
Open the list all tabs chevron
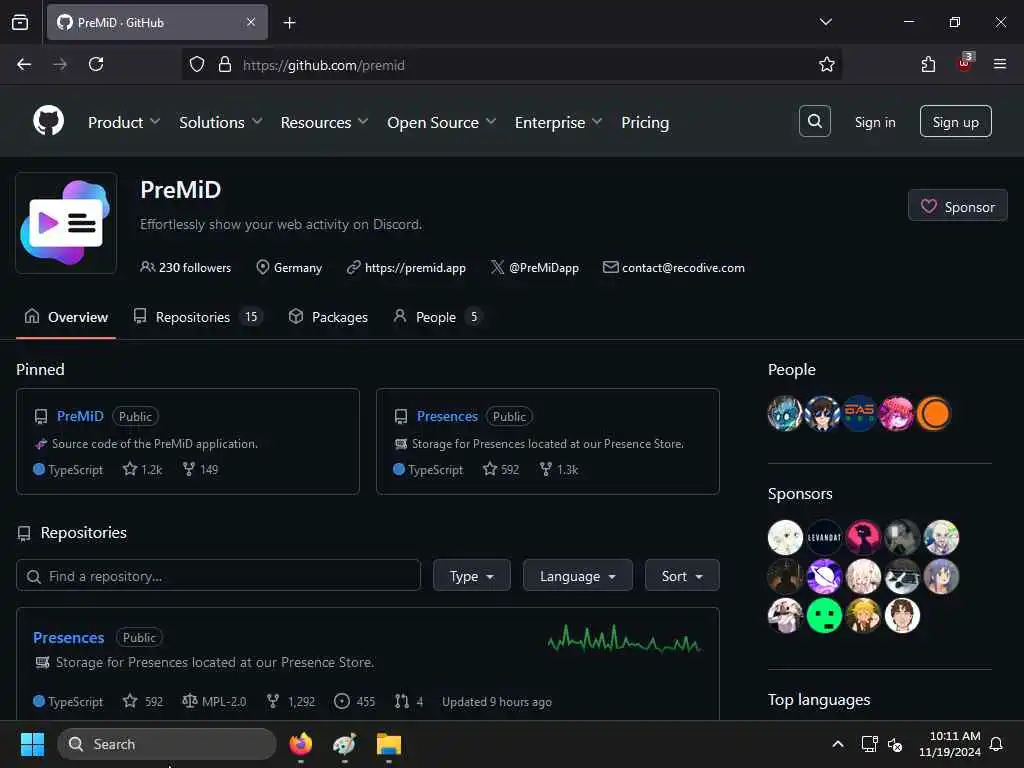825,22
